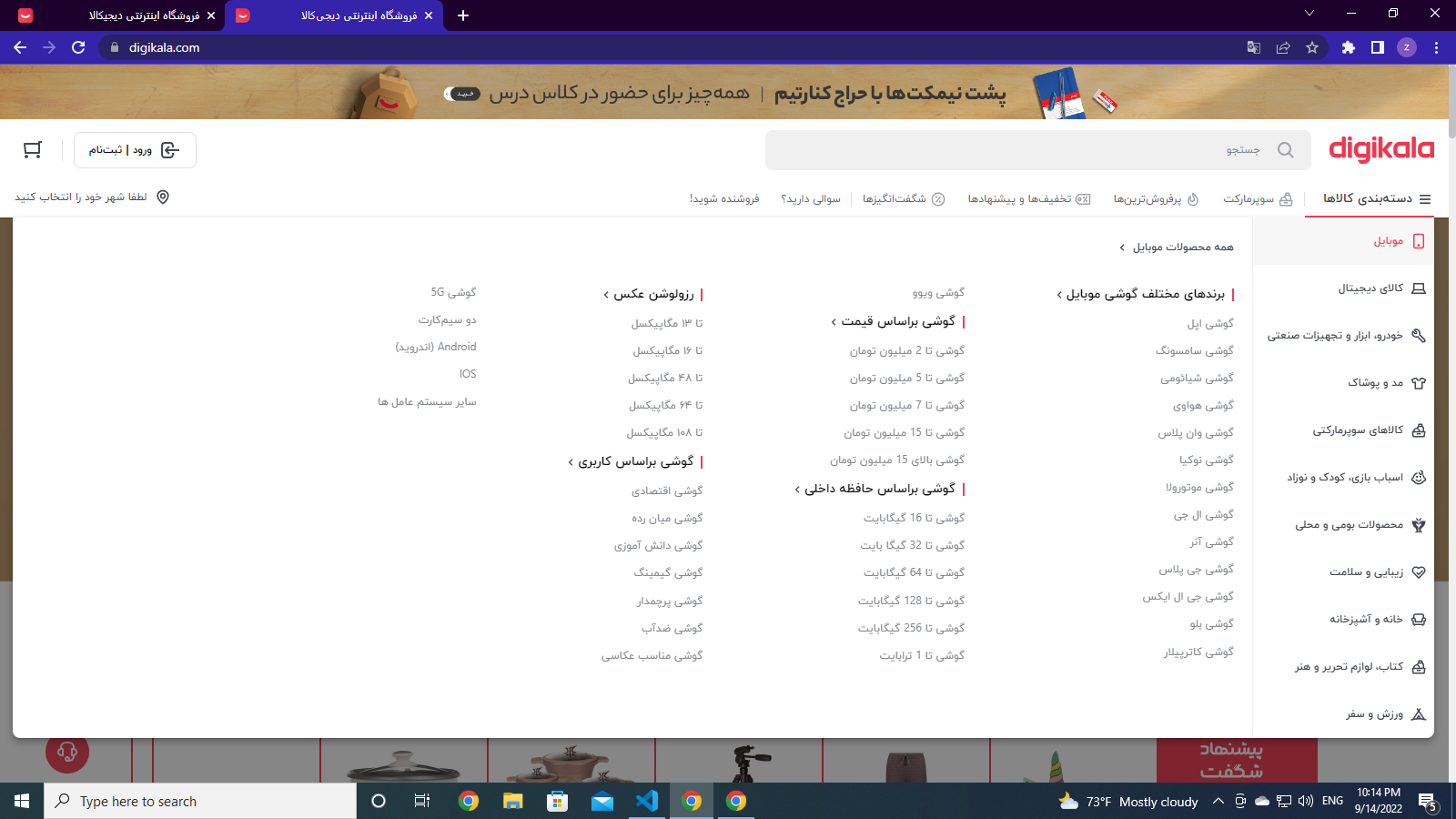Open Task View in taskbar
The width and height of the screenshot is (1456, 819).
pyautogui.click(x=422, y=801)
